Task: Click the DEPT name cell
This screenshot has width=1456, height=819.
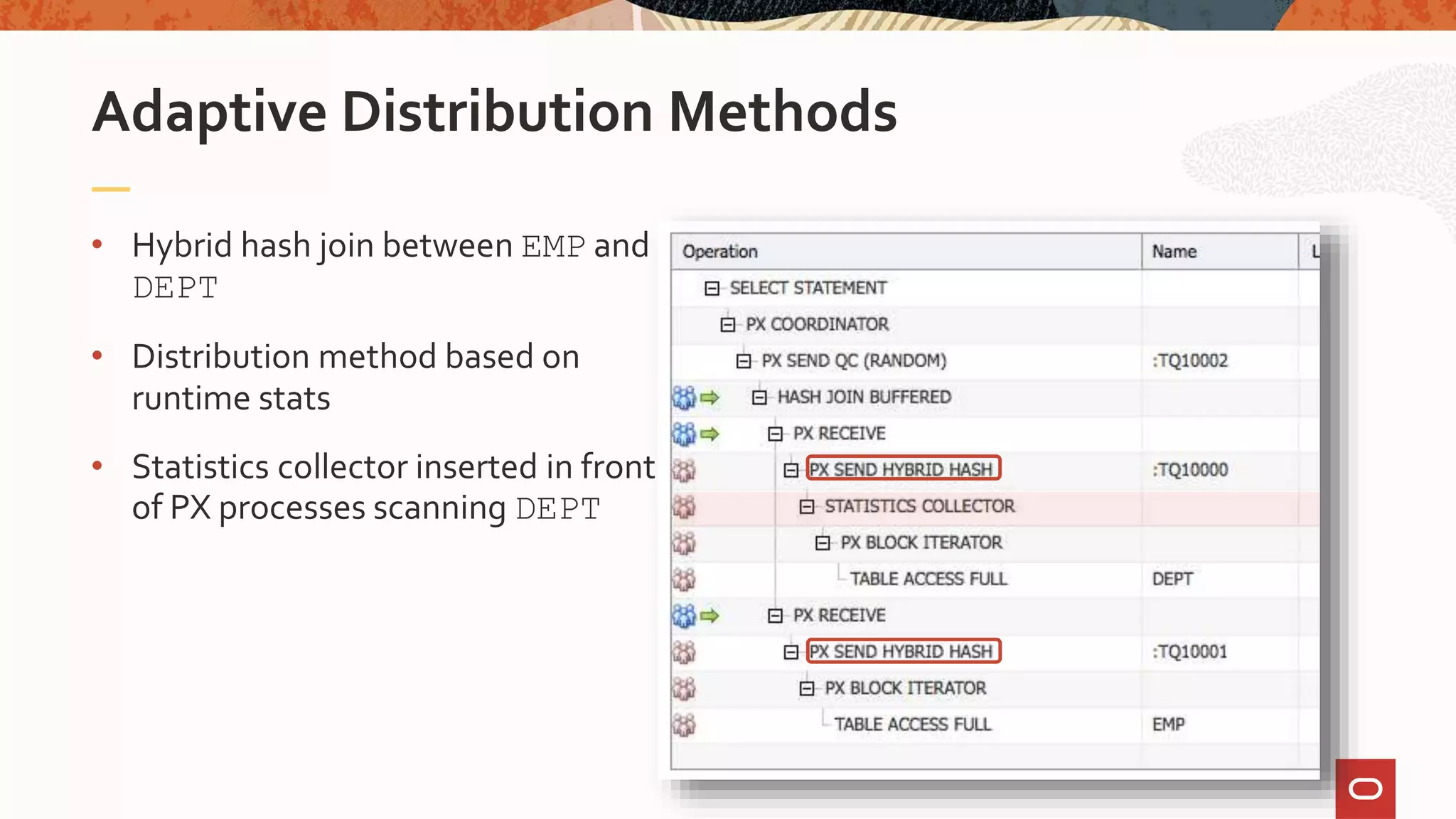Action: (1220, 579)
